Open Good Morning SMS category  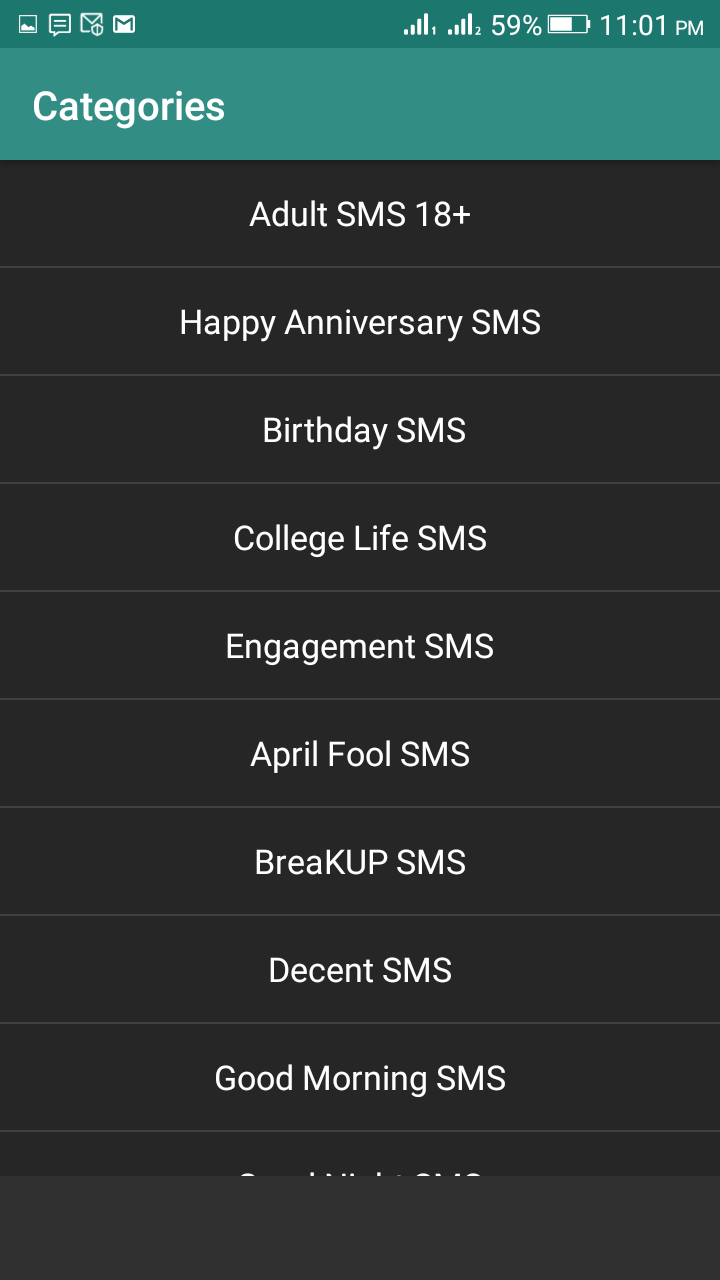360,1078
